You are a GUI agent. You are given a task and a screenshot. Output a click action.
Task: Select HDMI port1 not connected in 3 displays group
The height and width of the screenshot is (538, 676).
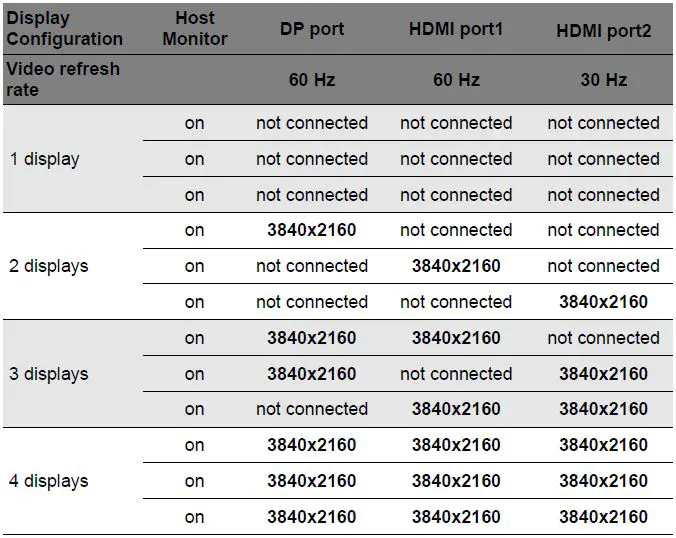pyautogui.click(x=456, y=374)
